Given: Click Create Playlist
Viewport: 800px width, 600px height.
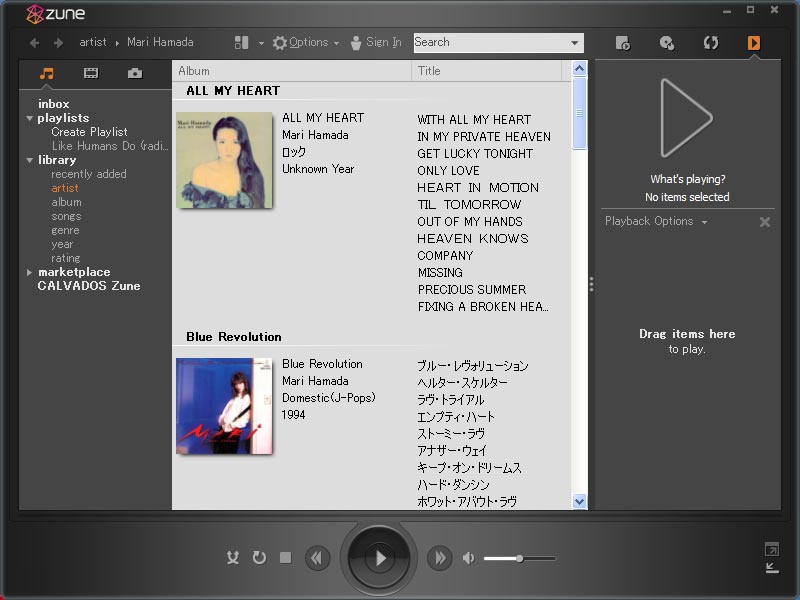Looking at the screenshot, I should click(89, 132).
